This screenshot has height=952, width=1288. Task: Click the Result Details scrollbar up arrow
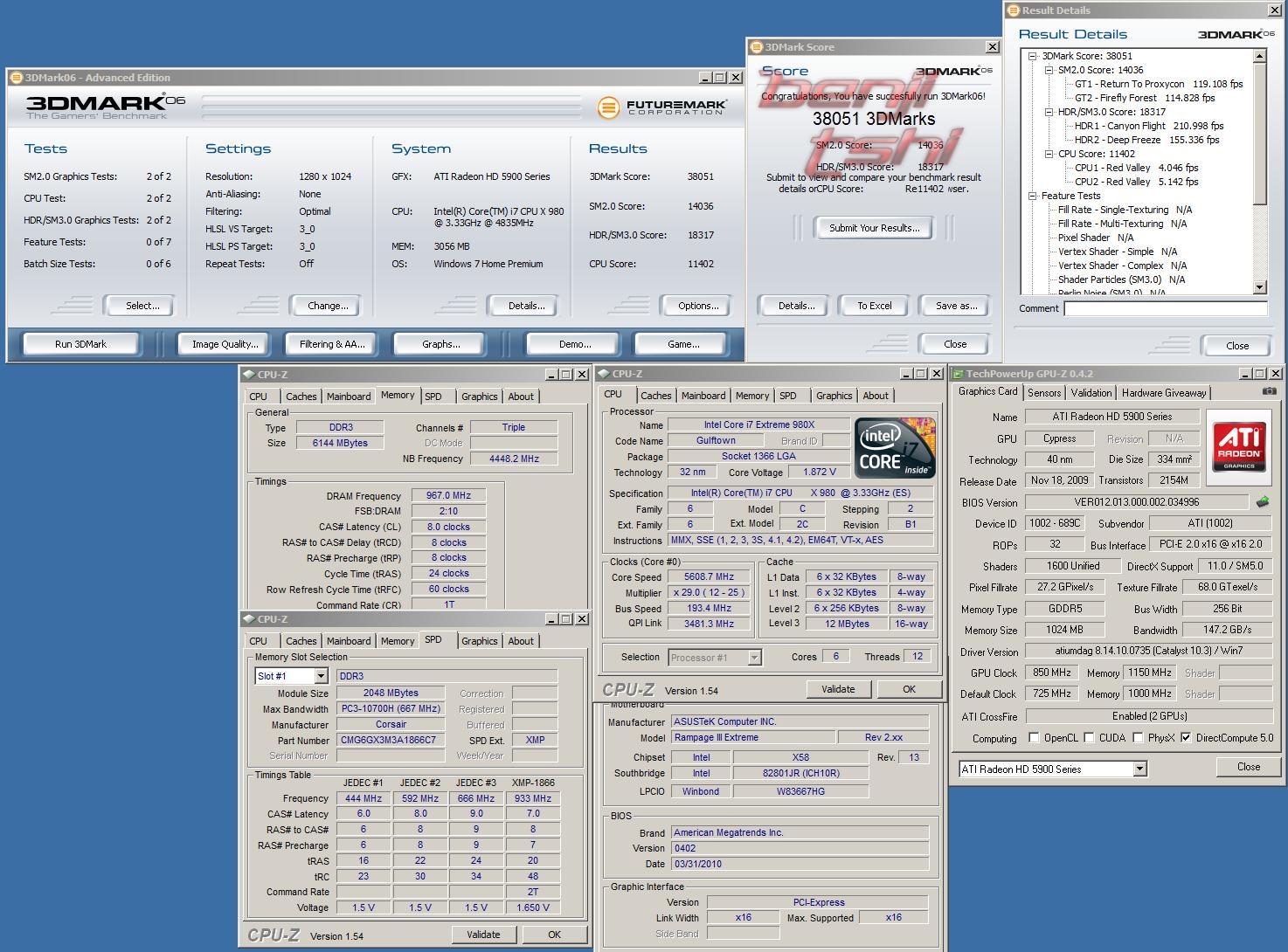[x=1259, y=56]
